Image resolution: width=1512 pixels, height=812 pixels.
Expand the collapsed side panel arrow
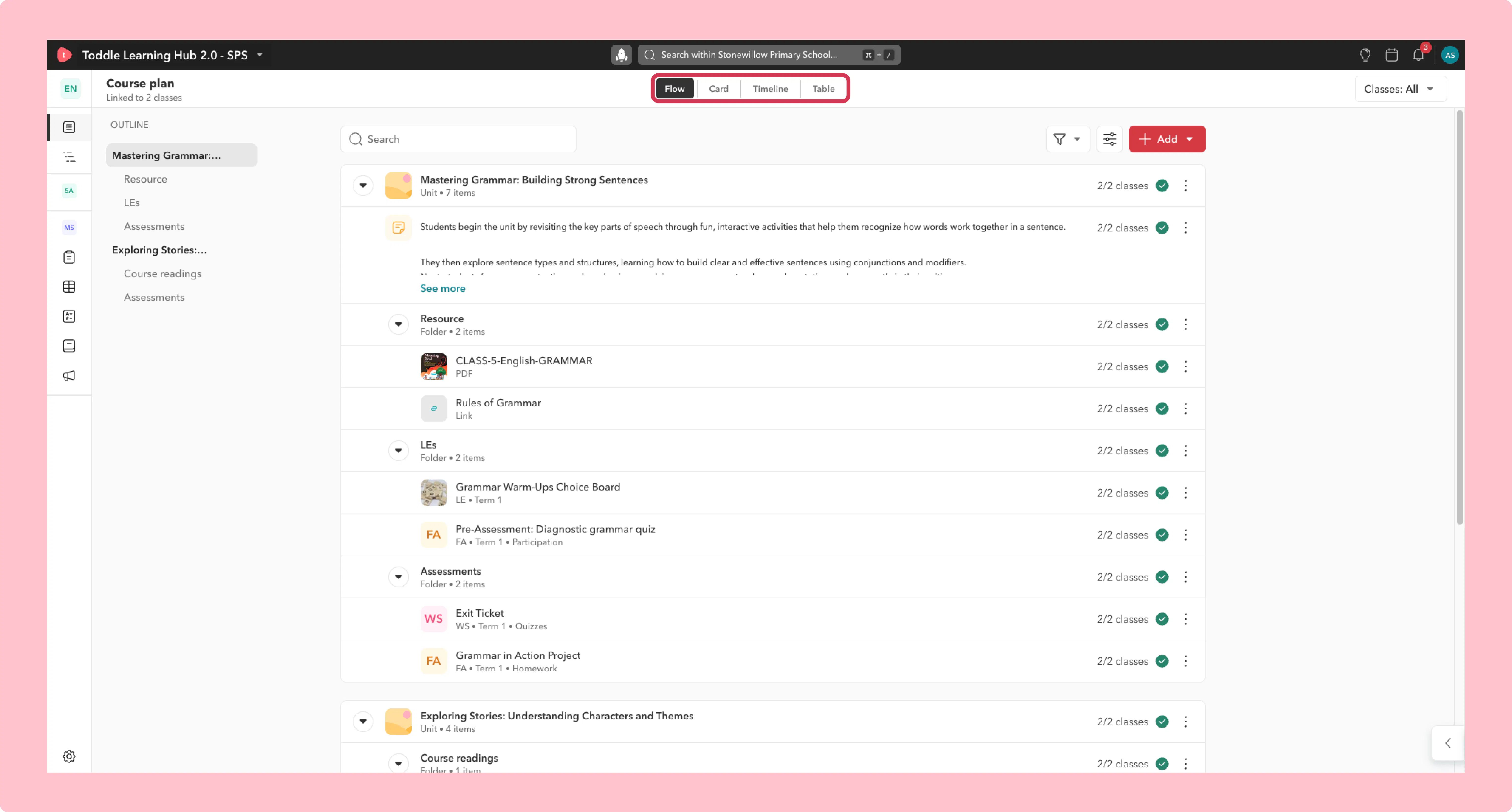(1448, 743)
